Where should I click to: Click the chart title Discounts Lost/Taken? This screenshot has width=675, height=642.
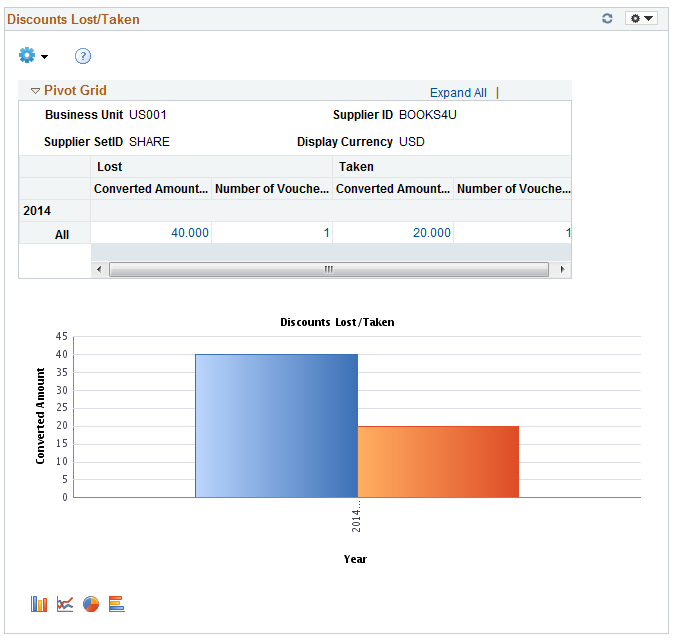click(337, 322)
